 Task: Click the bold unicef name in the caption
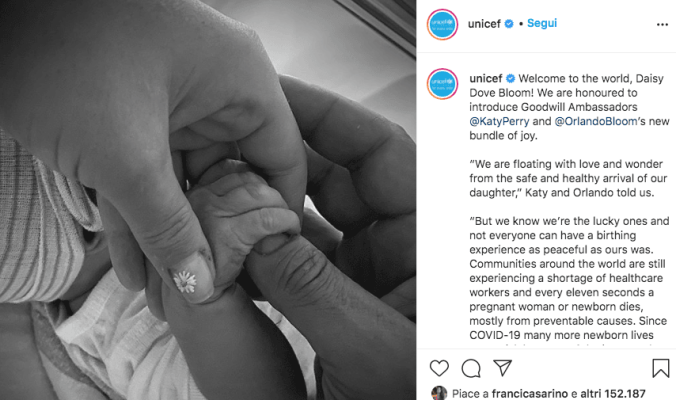tap(486, 78)
